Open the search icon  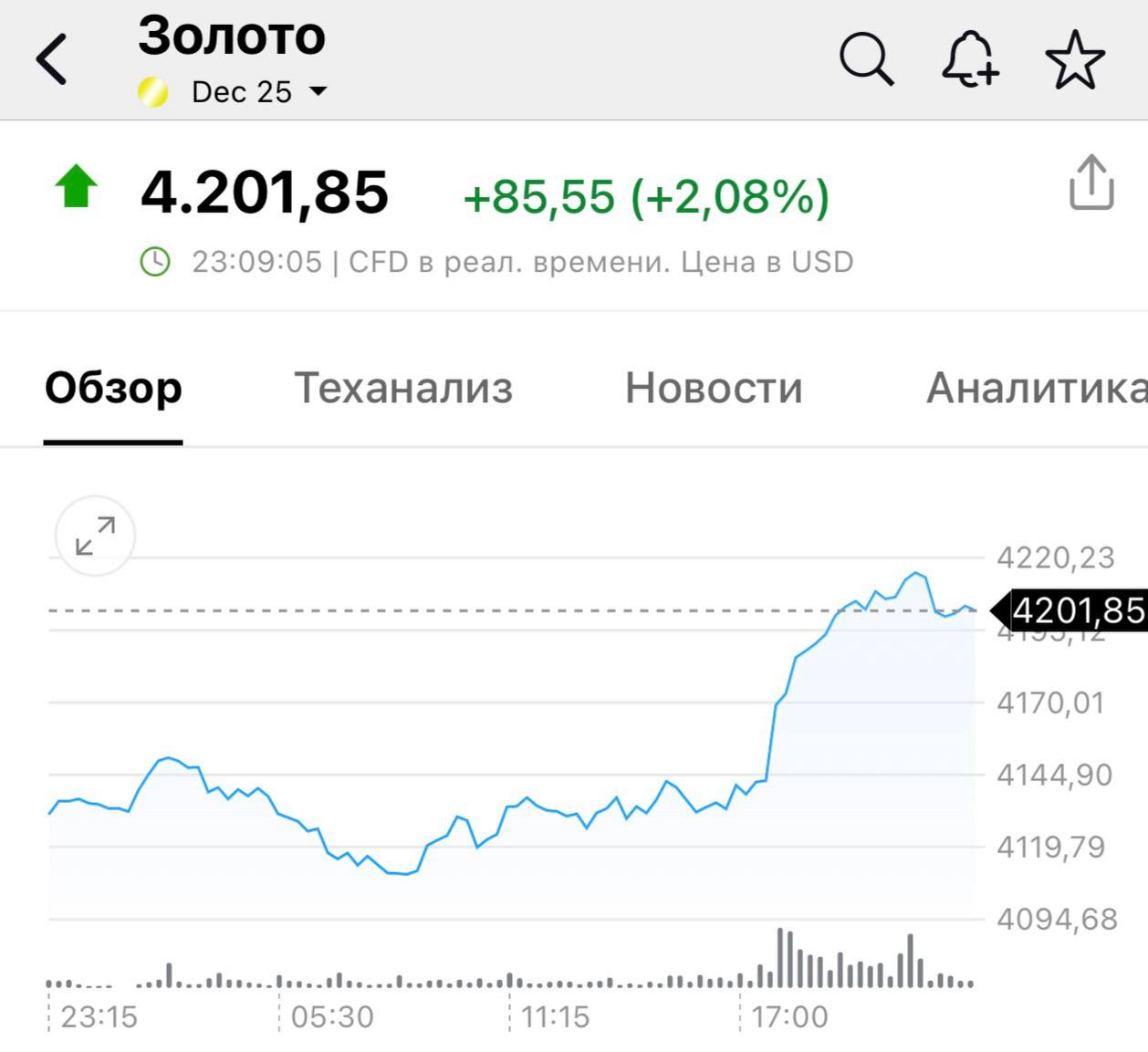(x=865, y=59)
